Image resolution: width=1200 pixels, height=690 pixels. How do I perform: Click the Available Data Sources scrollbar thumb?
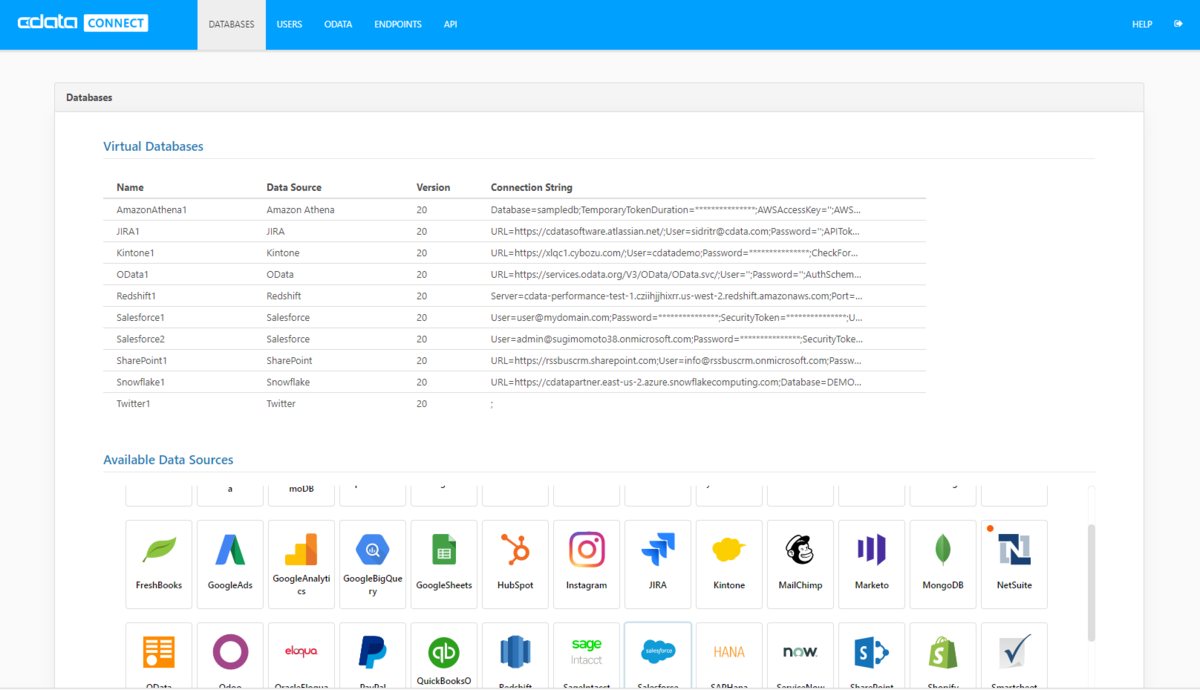click(x=1091, y=584)
